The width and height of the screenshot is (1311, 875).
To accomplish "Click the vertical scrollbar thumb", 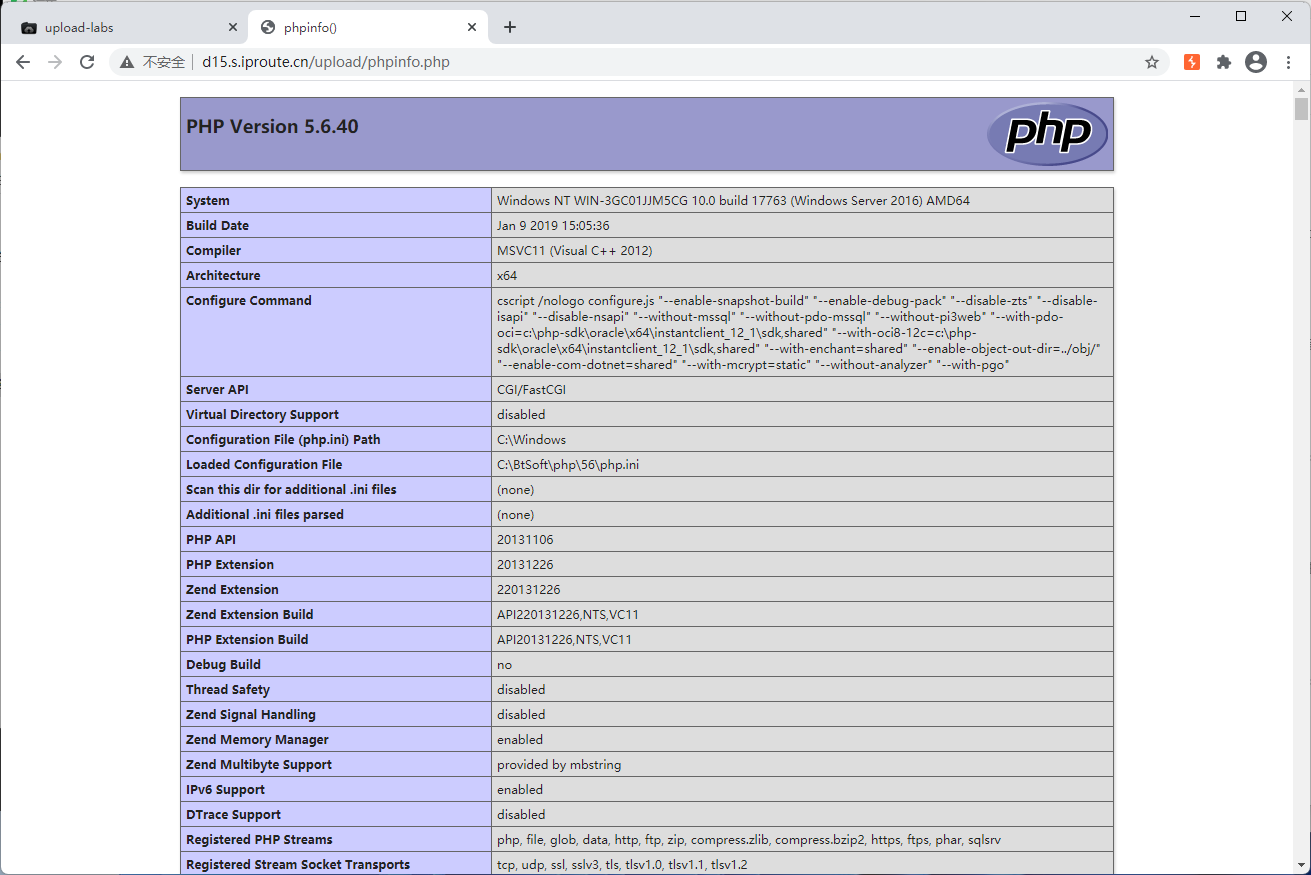I will click(1301, 109).
